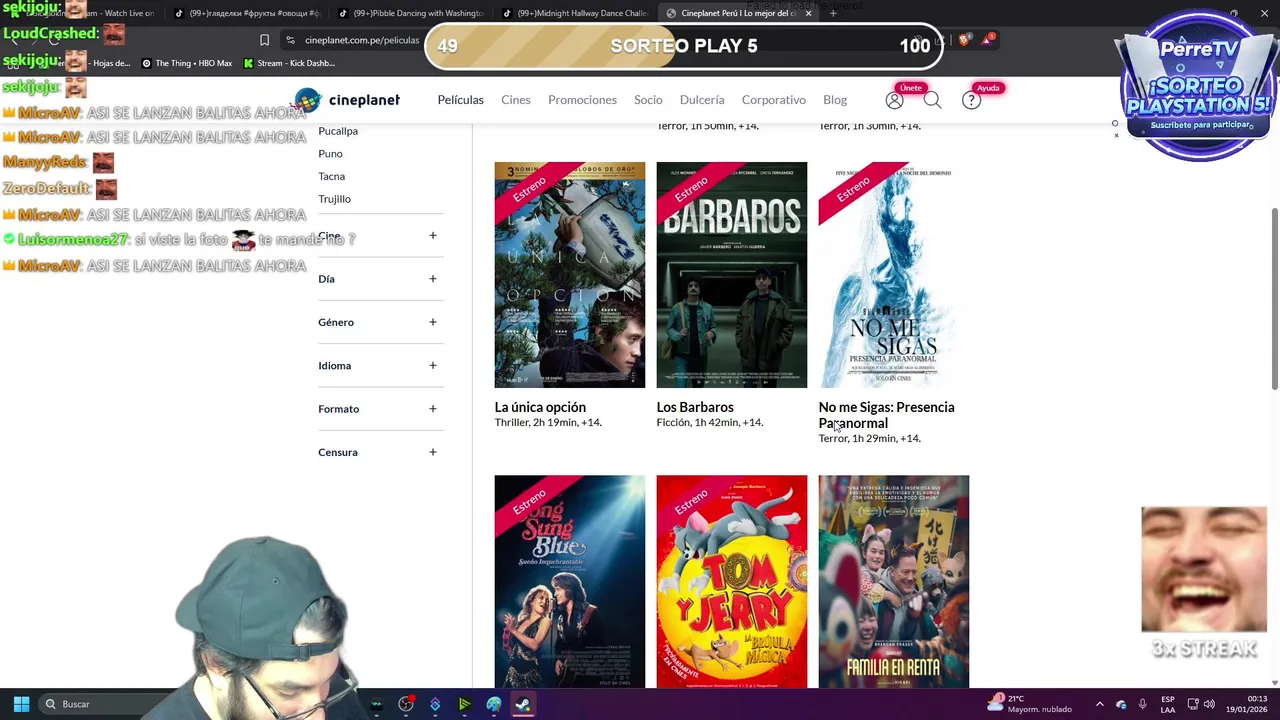Open the Dulcería menu
The image size is (1280, 720).
pos(702,100)
